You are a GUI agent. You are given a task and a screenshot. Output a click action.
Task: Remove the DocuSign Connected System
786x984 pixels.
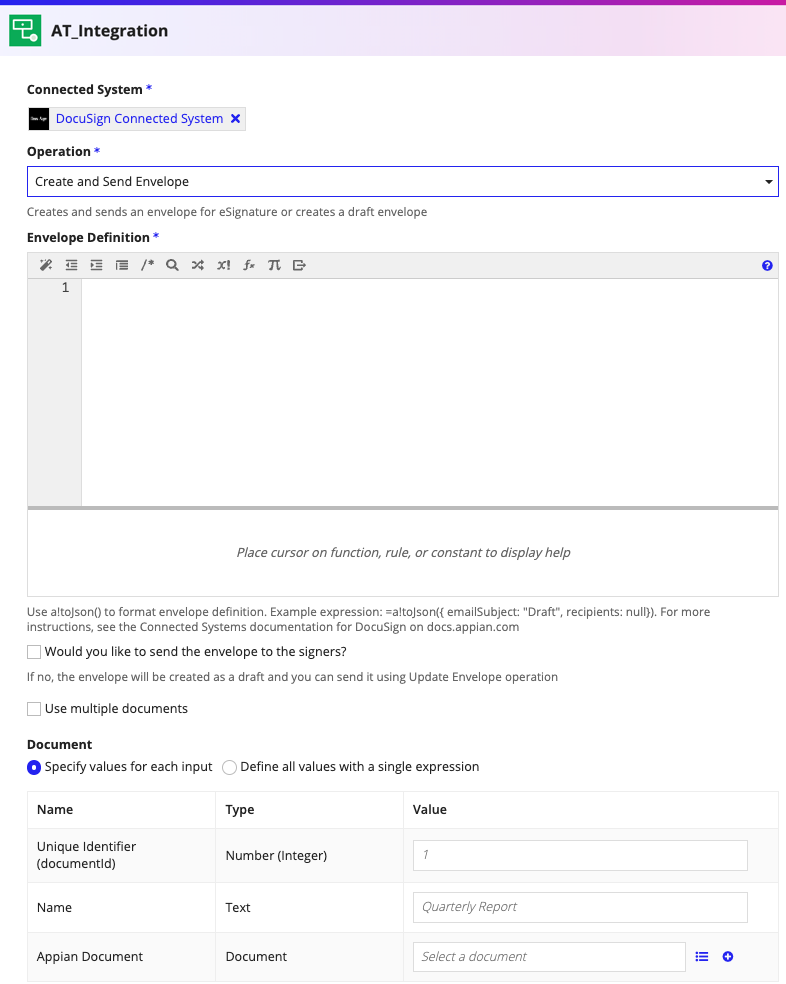(235, 119)
